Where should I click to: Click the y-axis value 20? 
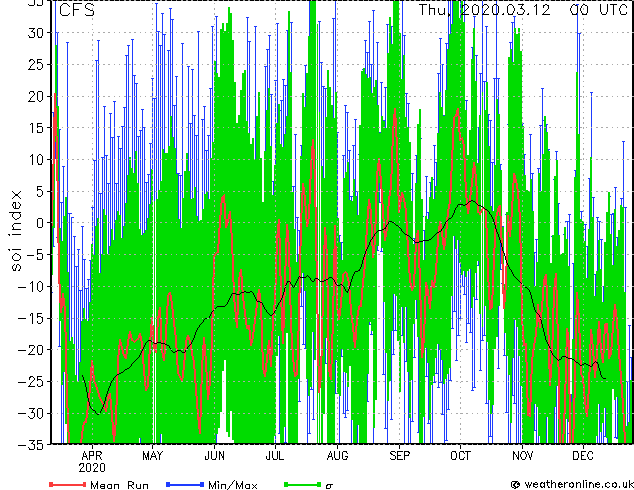tap(36, 96)
